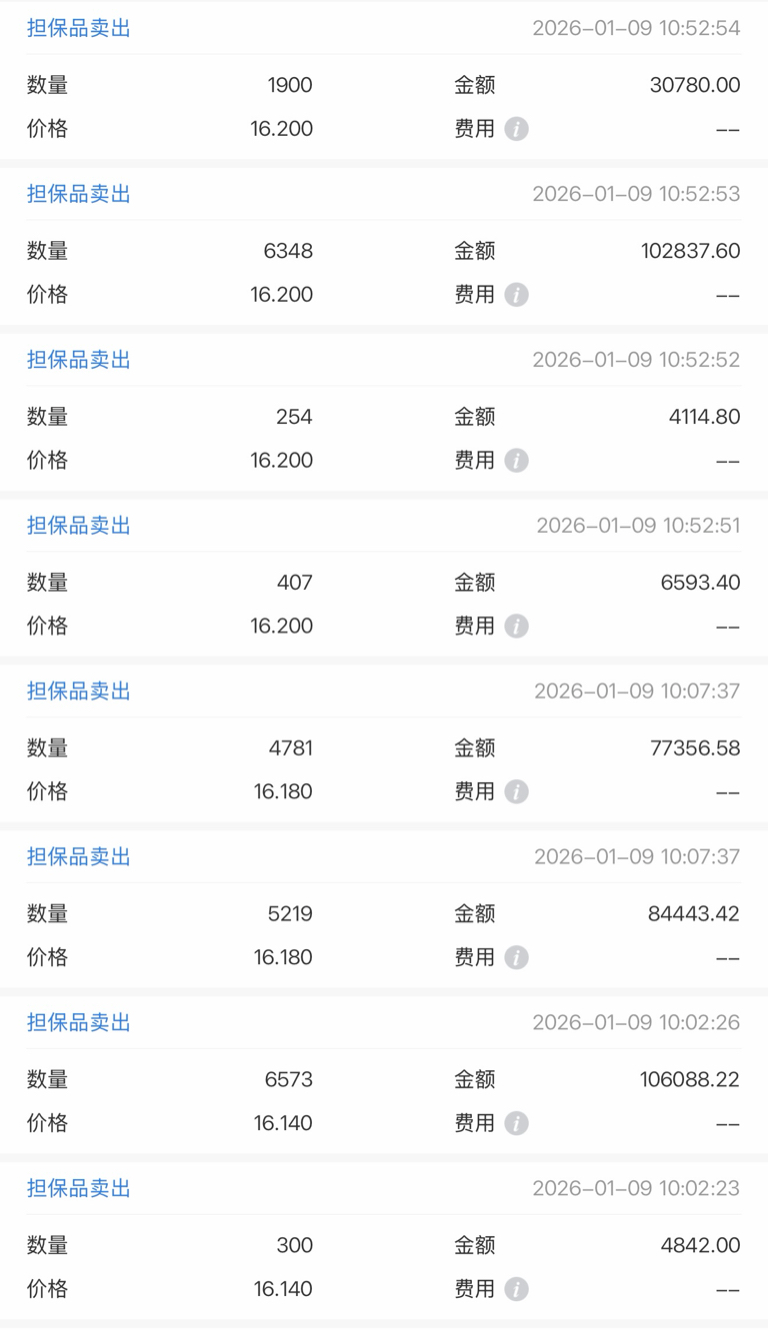Open 担保品卖出 record at 10:52:53
768x1331 pixels.
(x=384, y=246)
